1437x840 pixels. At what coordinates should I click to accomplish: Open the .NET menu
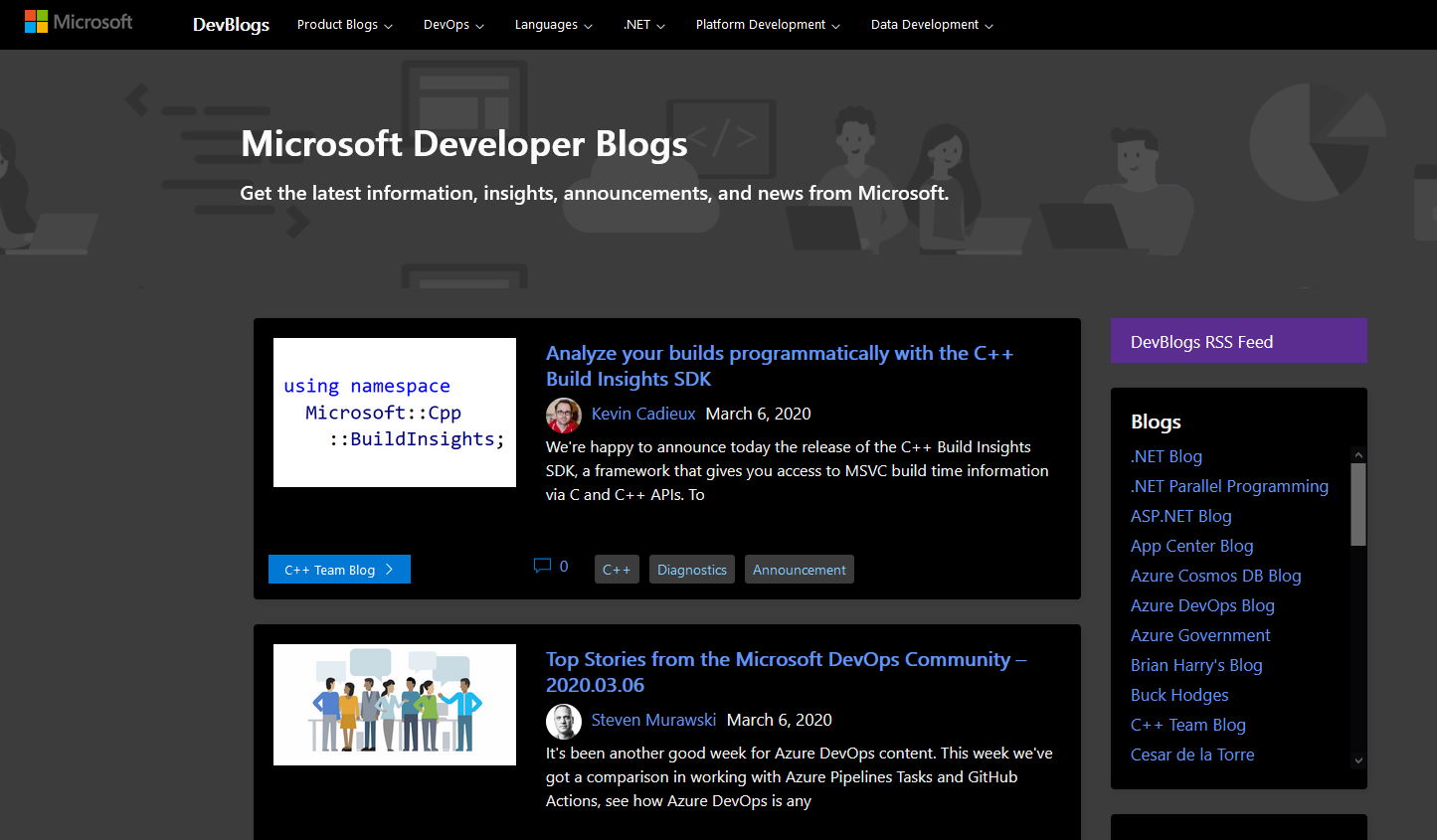(642, 24)
